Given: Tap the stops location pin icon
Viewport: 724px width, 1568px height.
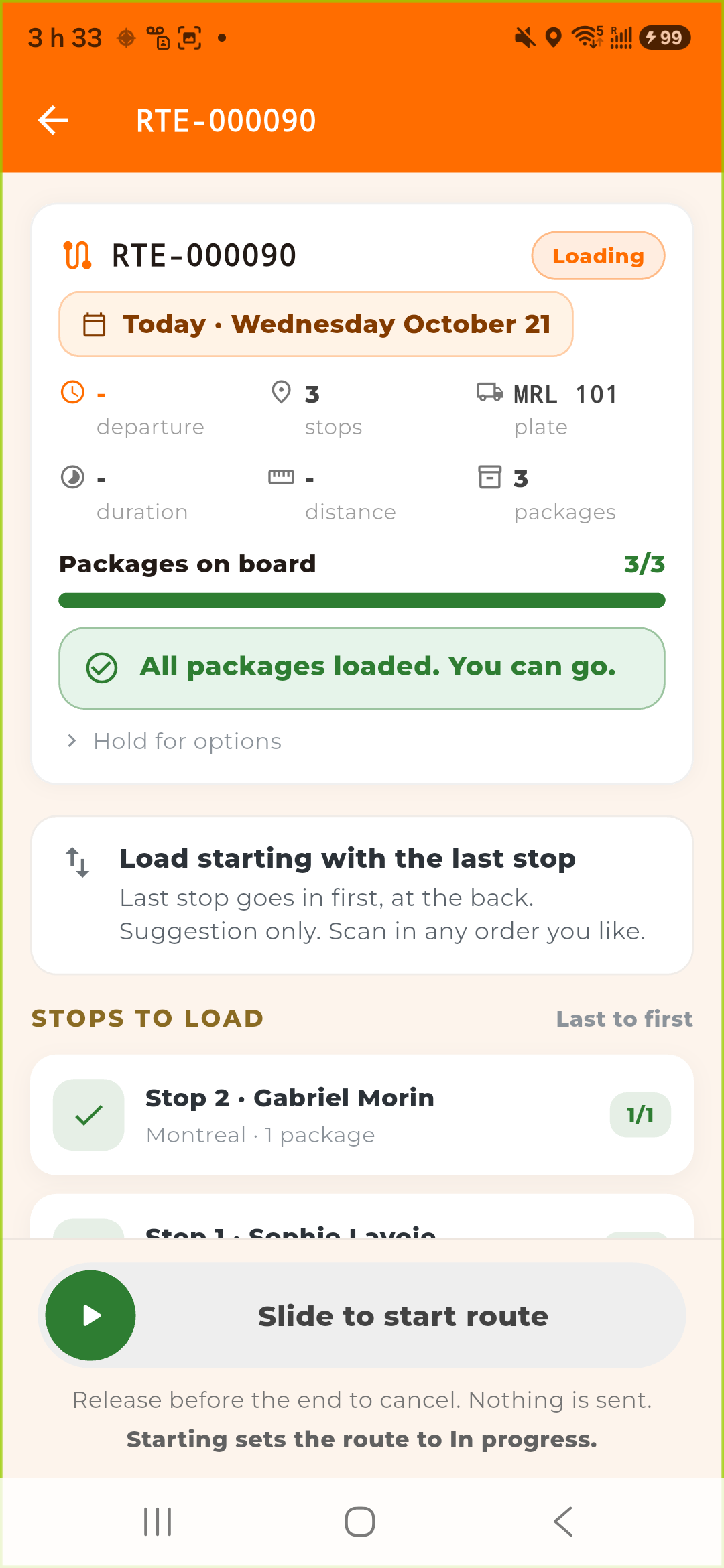Looking at the screenshot, I should pyautogui.click(x=281, y=392).
